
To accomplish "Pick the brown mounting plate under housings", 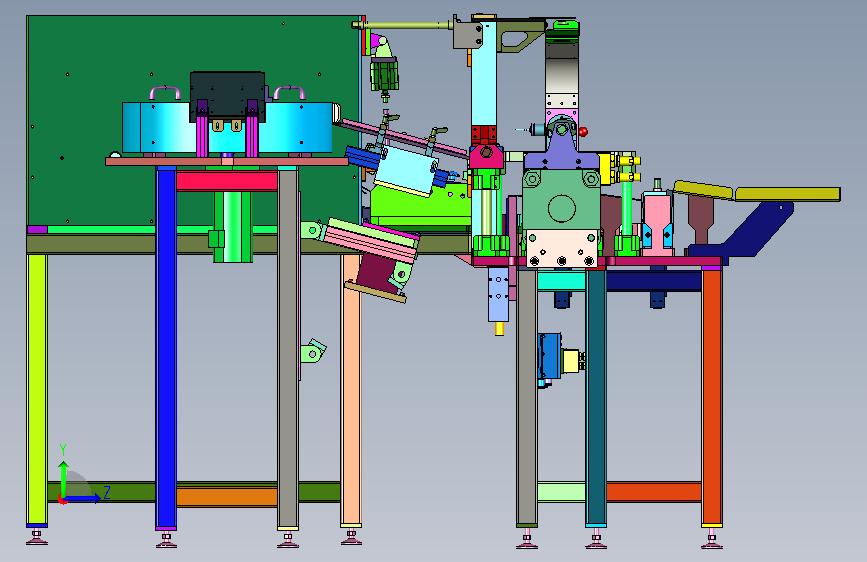I will 227,162.
